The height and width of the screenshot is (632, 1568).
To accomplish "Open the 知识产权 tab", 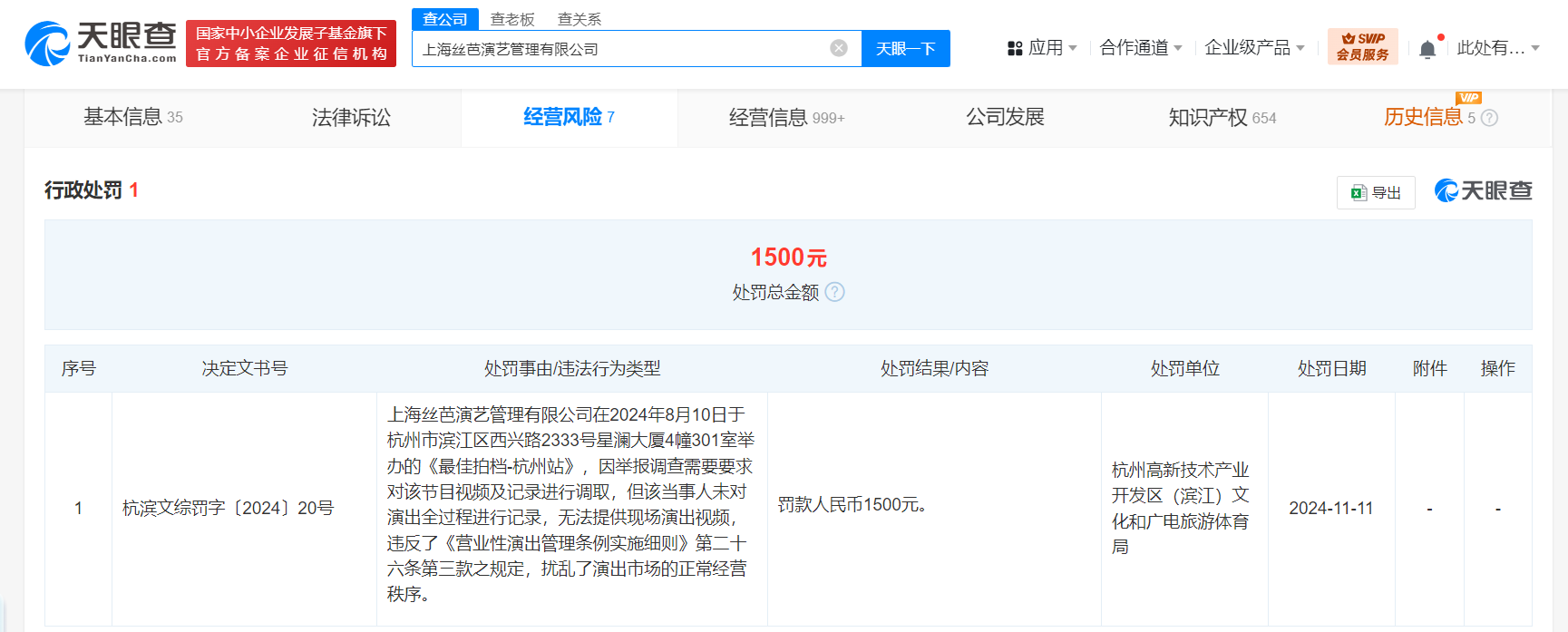I will (1222, 117).
